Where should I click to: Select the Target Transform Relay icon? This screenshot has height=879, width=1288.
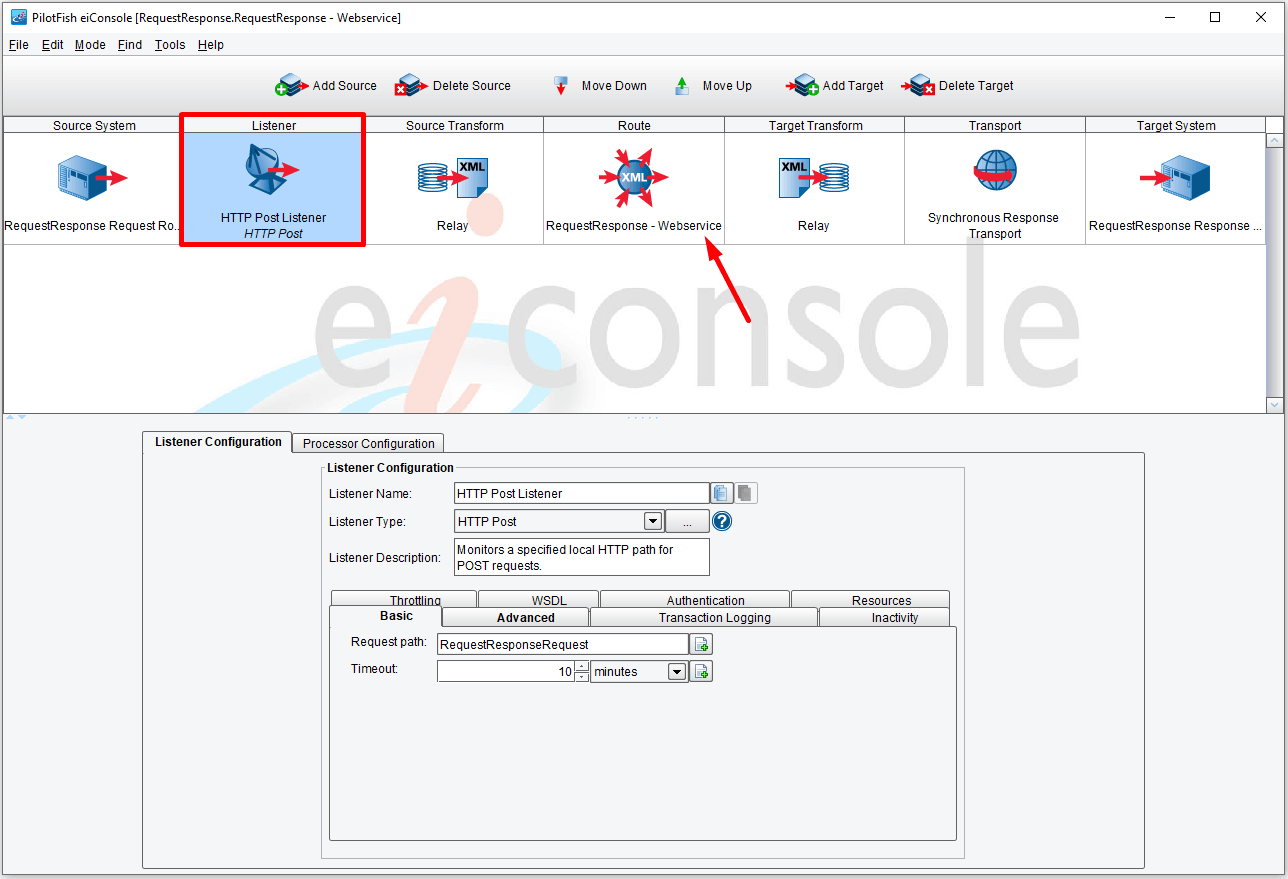tap(814, 177)
